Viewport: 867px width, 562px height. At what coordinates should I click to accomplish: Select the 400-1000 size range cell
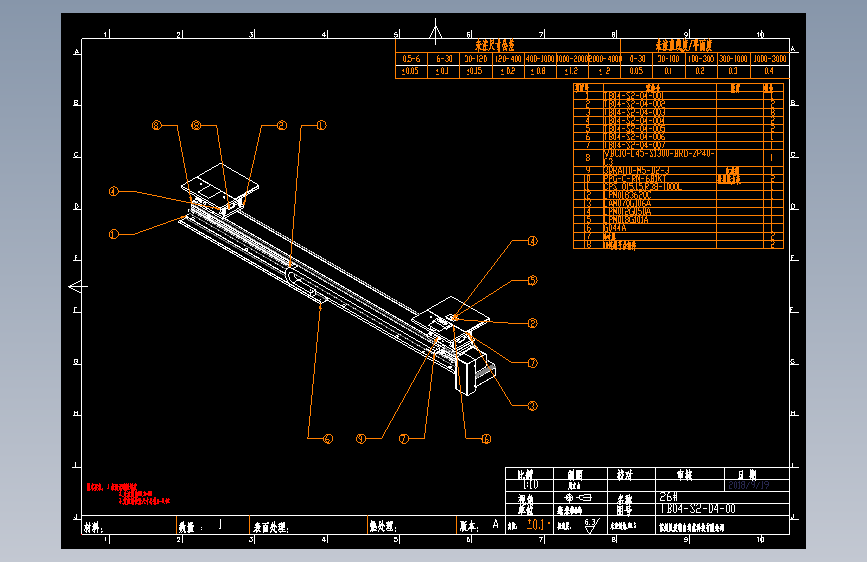click(540, 59)
